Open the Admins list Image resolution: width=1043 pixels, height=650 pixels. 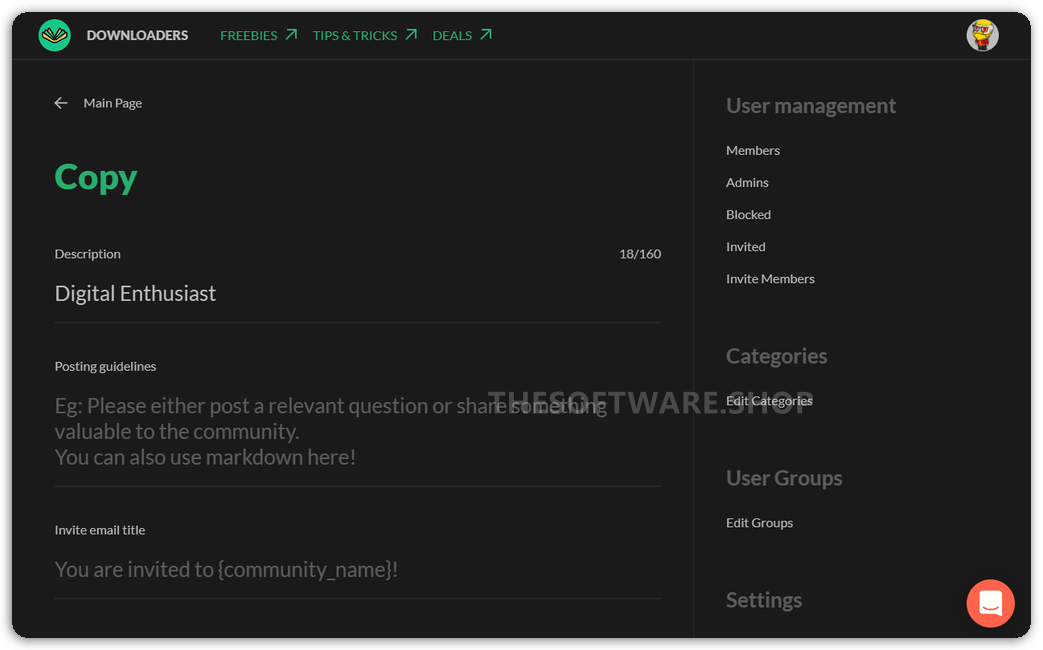click(x=747, y=182)
